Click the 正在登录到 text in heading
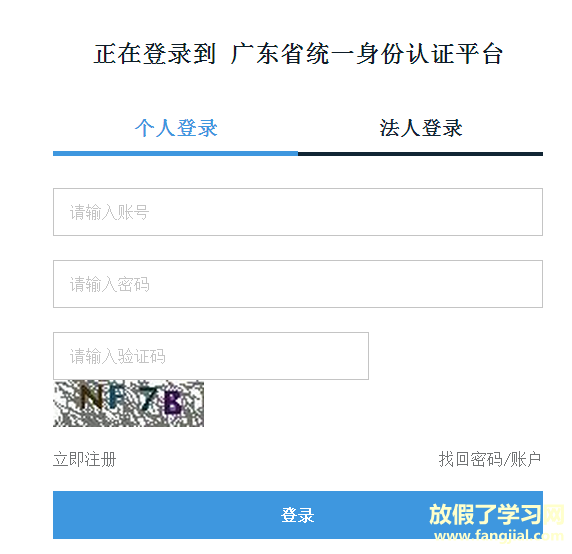Image resolution: width=572 pixels, height=554 pixels. (155, 54)
